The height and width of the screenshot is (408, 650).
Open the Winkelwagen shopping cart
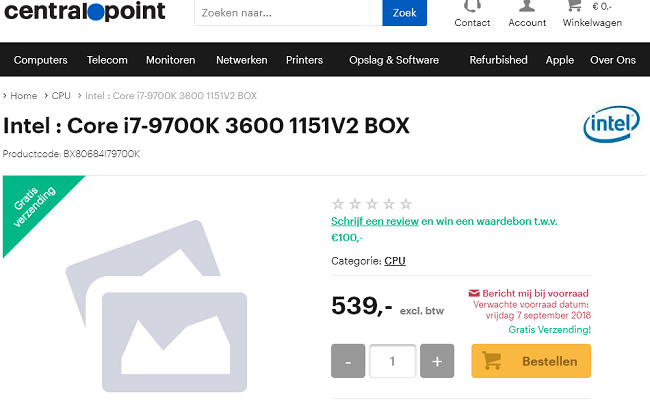click(575, 7)
